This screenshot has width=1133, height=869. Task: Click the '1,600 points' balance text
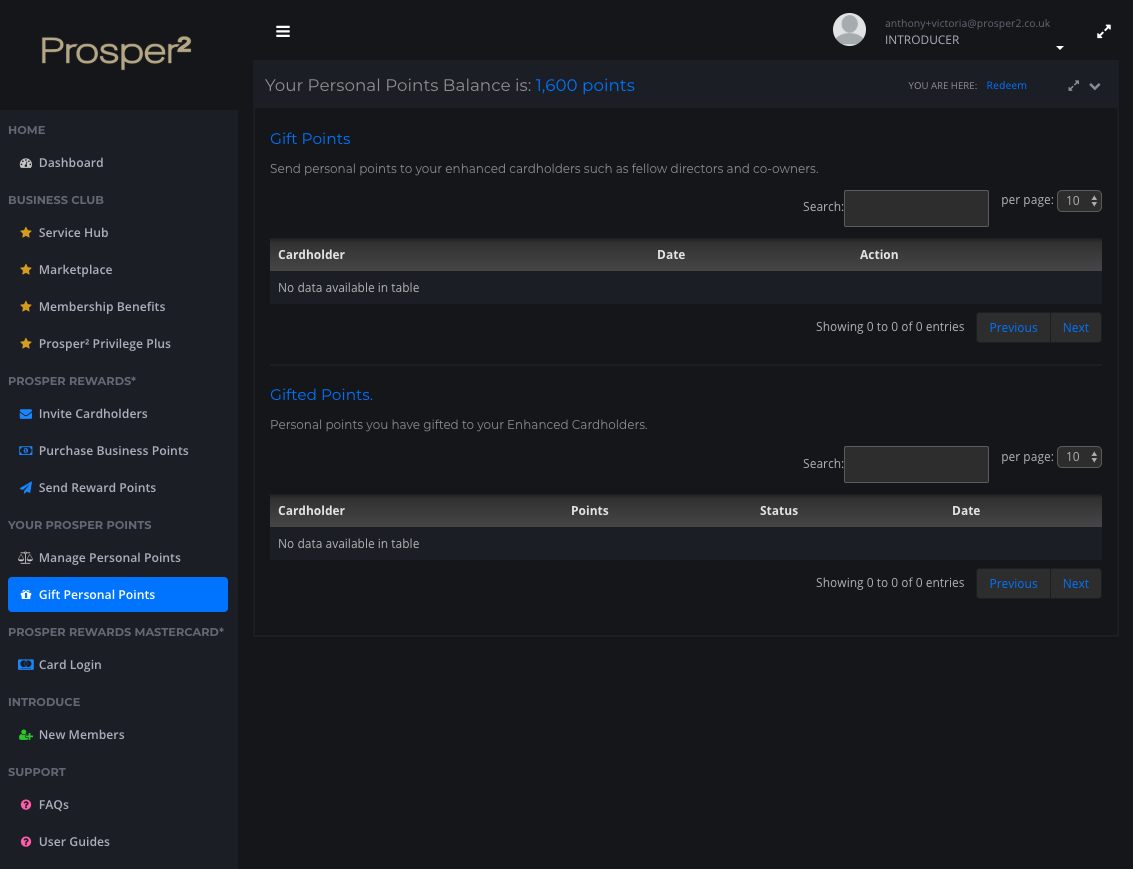click(585, 85)
